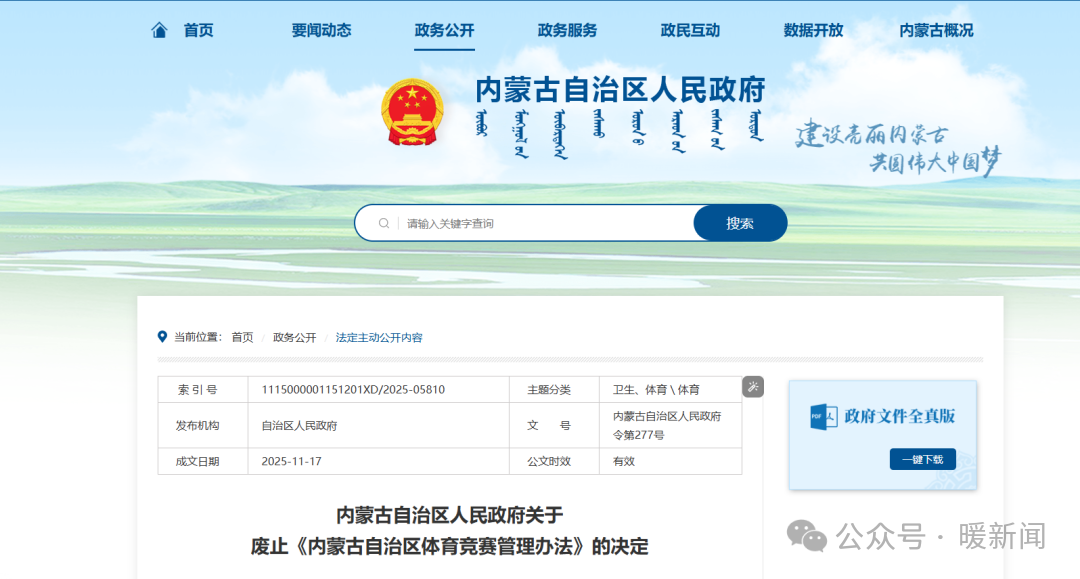Open the 政务服务 menu item
Viewport: 1080px width, 579px height.
567,30
